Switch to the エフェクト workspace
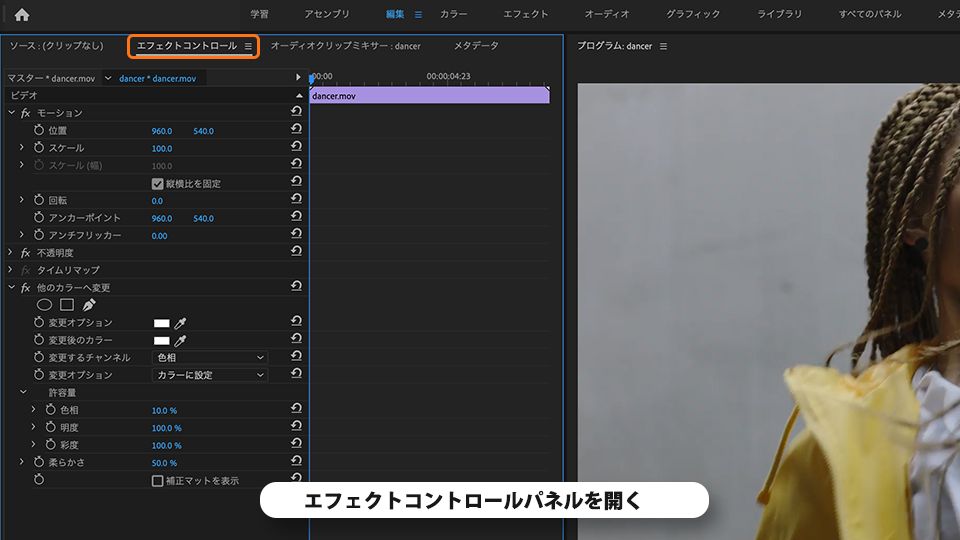The image size is (960, 540). pos(525,14)
